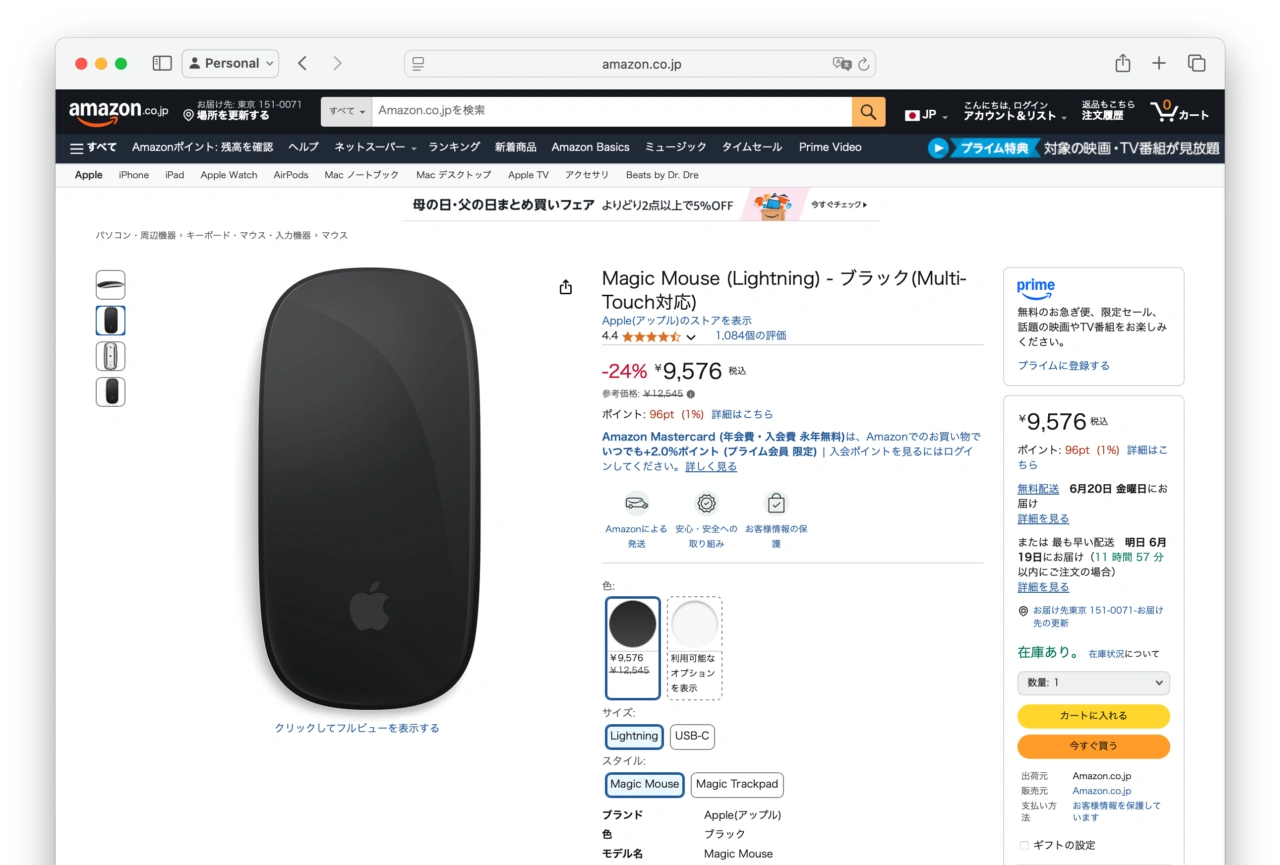Click the Safari sidebar toggle icon

162,63
